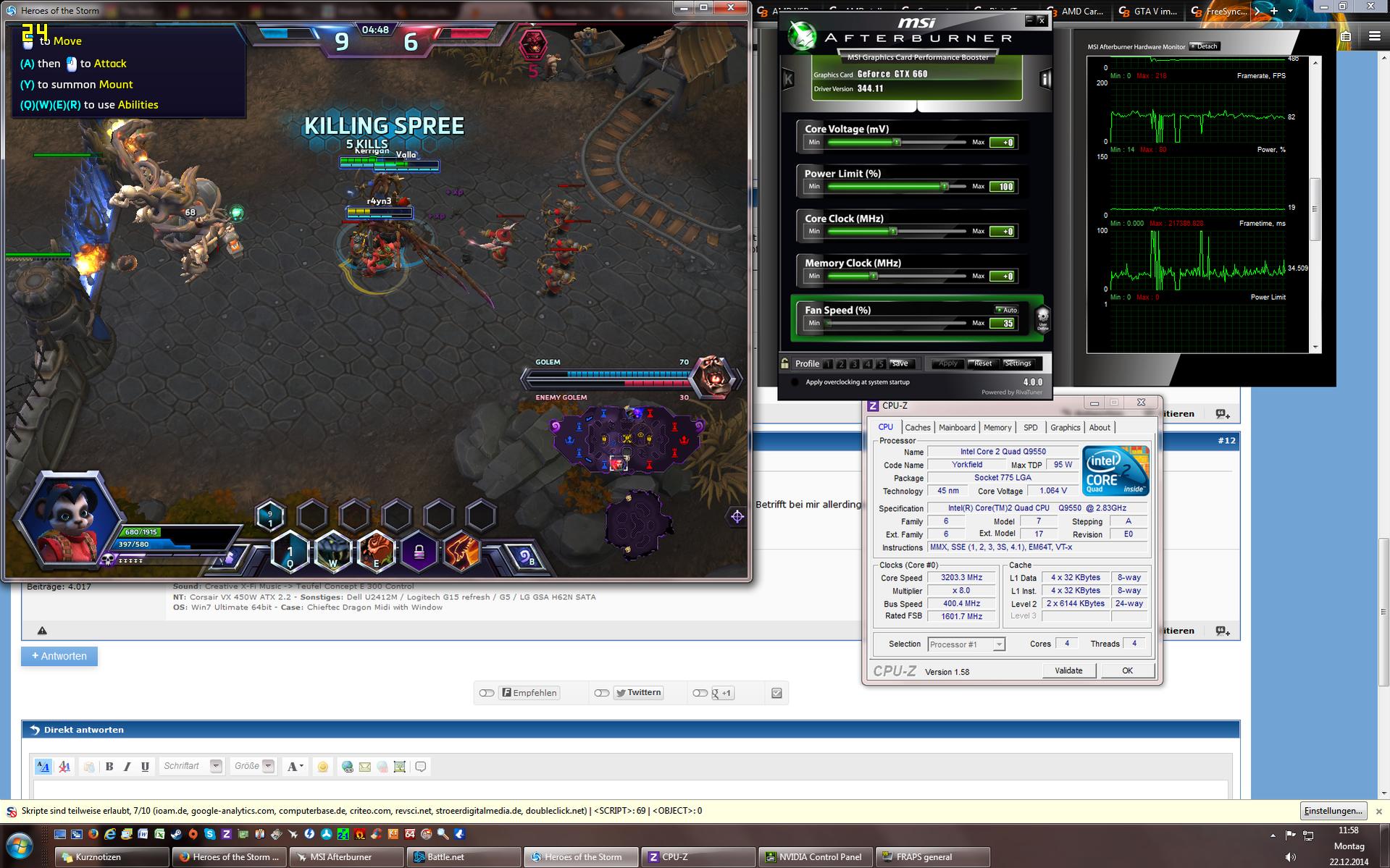The width and height of the screenshot is (1390, 868).
Task: Click the volume icon in system tray
Action: [x=1291, y=857]
